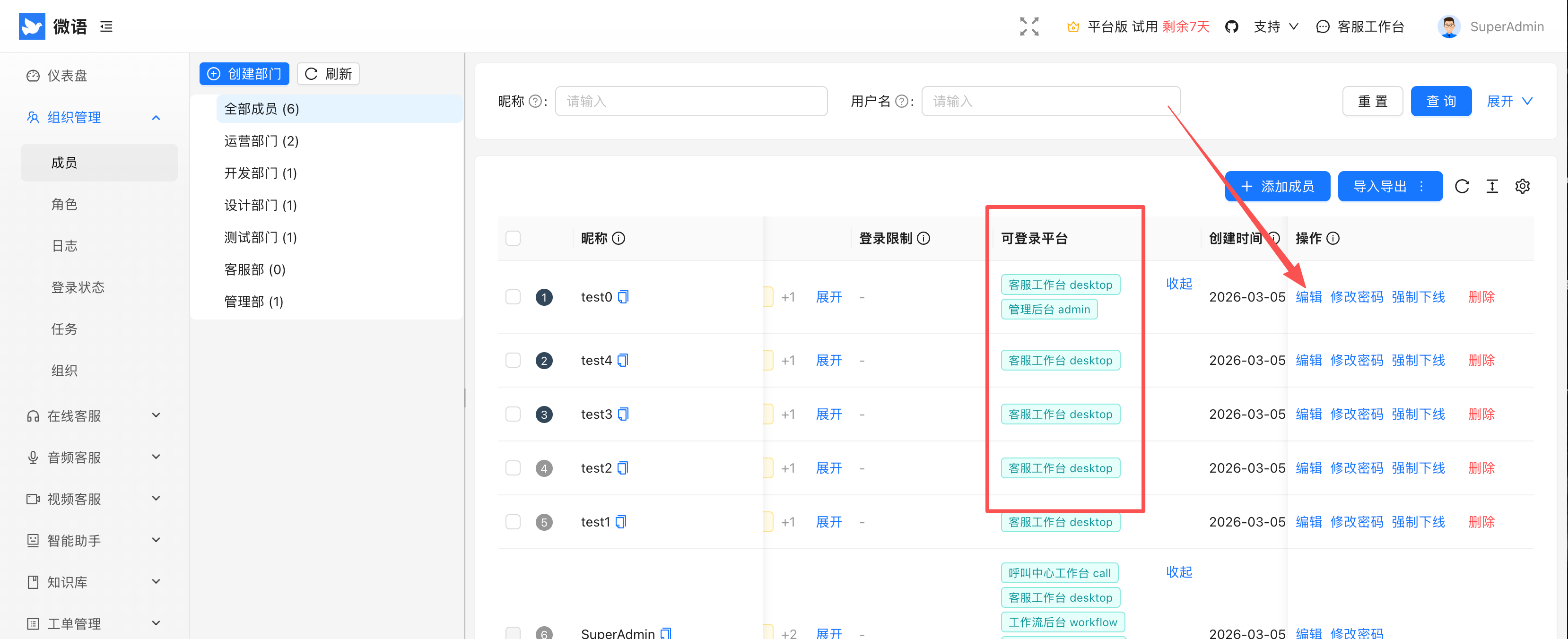This screenshot has width=1568, height=639.
Task: Focus the 昵称 search input
Action: click(691, 101)
